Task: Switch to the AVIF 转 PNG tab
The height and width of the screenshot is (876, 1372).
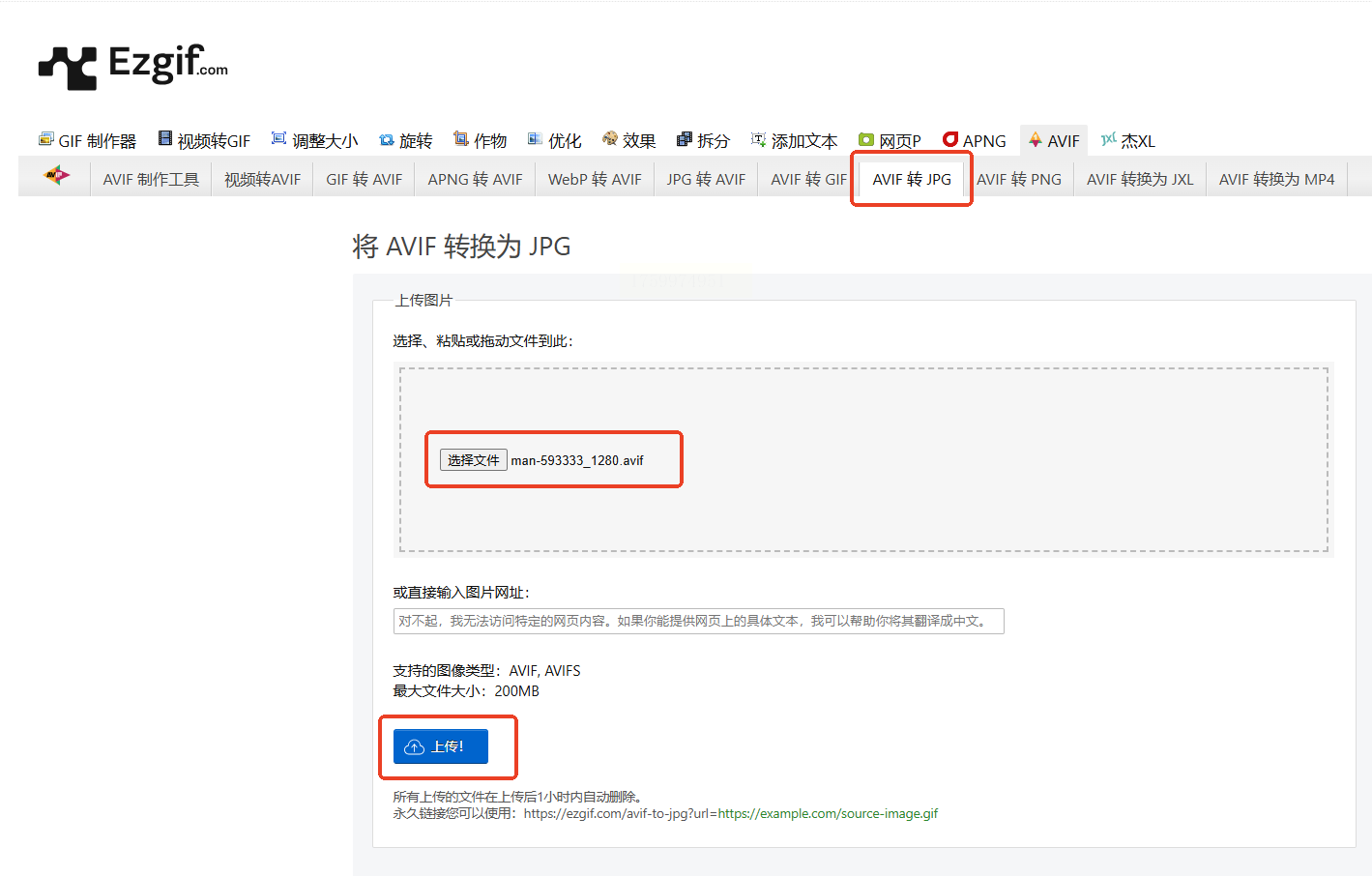Action: point(1019,180)
